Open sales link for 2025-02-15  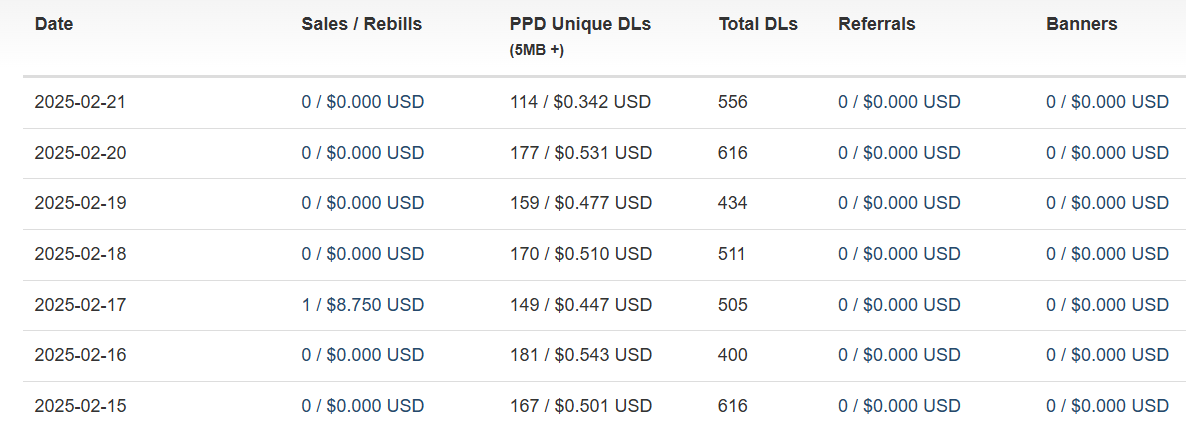pos(362,406)
